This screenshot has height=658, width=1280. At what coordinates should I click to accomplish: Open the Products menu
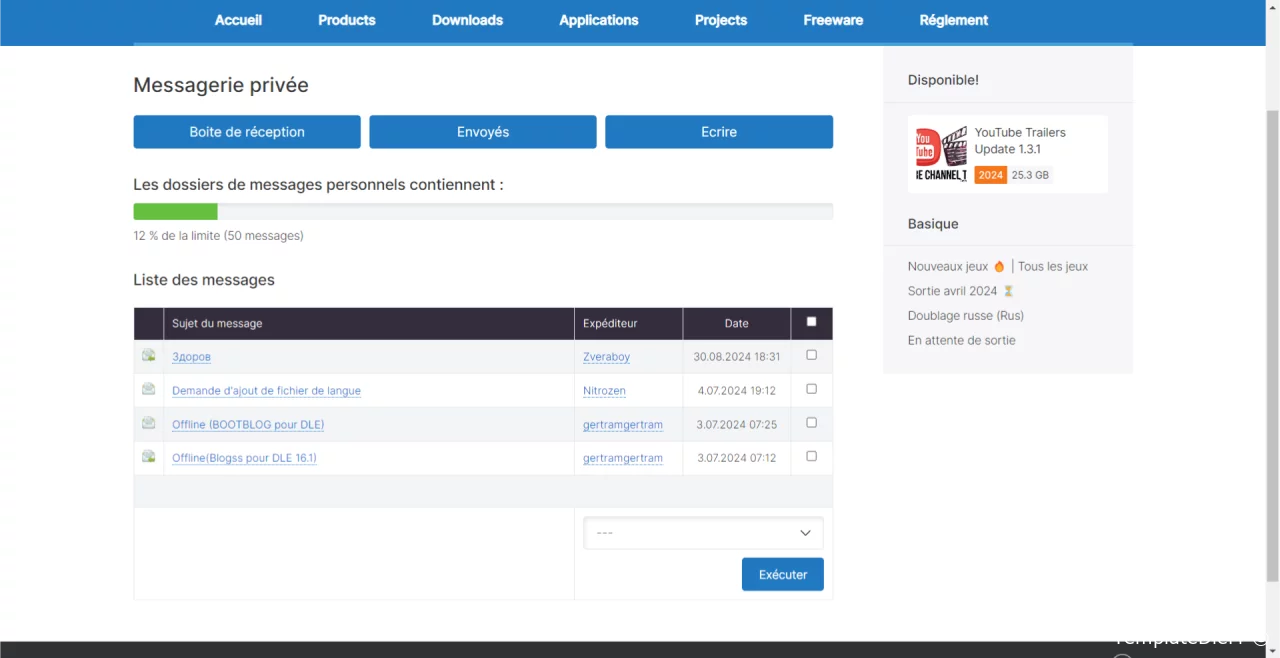pyautogui.click(x=346, y=20)
